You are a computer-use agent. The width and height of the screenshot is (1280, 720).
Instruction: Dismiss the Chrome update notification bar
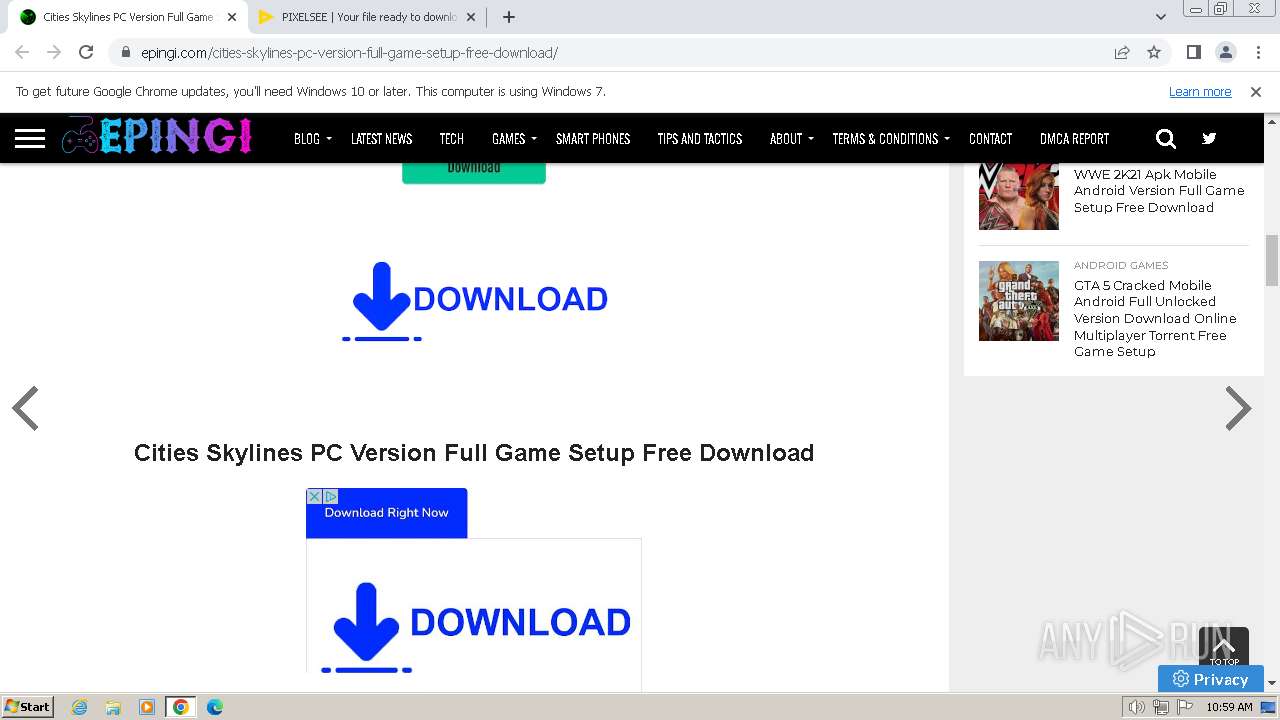coord(1256,91)
